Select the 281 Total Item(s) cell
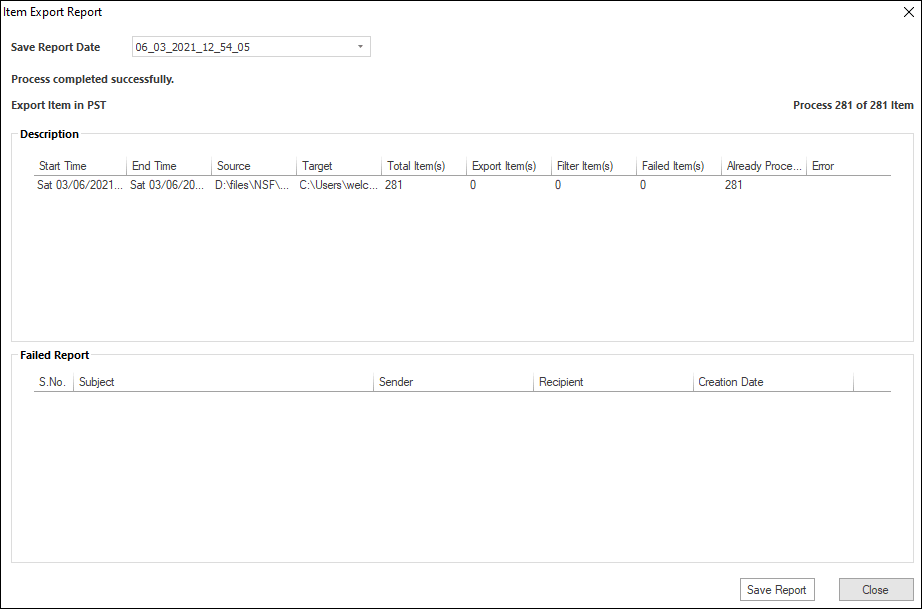Screen dimensions: 922x609 (x=394, y=185)
